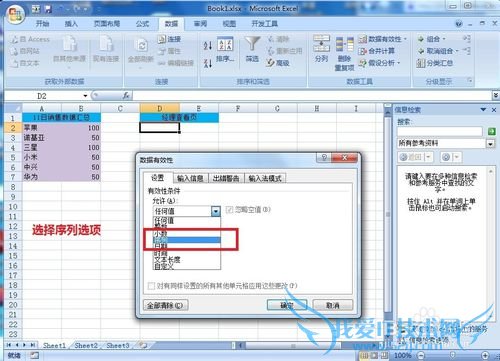Viewport: 500px width, 361px height.
Task: Open Sheet2 worksheet tab
Action: click(x=86, y=345)
